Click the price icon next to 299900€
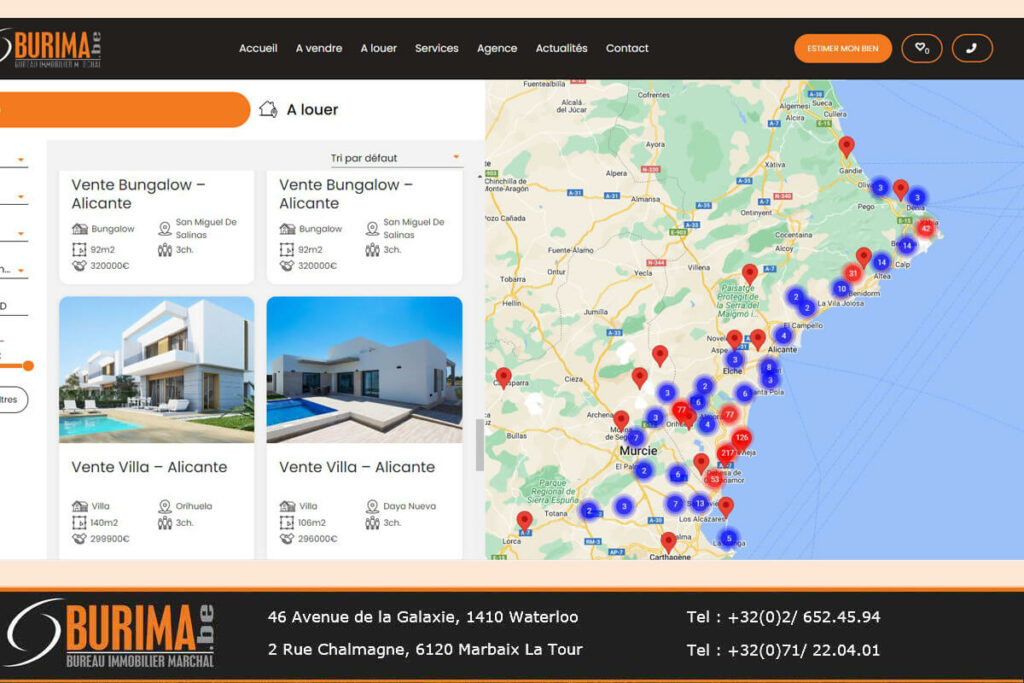 [79, 539]
